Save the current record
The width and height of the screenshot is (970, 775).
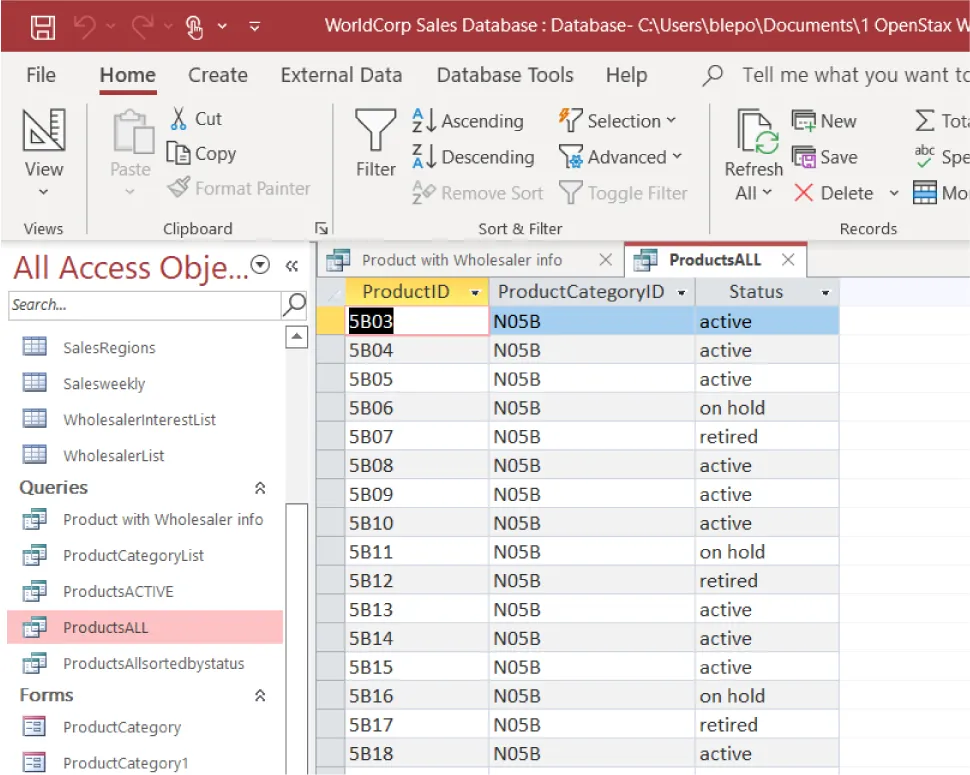[x=826, y=156]
